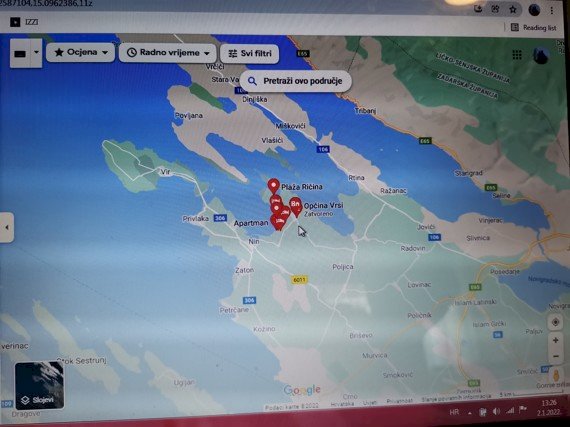The width and height of the screenshot is (570, 427).
Task: Open the Ocjena rating filter dropdown
Action: coord(81,52)
